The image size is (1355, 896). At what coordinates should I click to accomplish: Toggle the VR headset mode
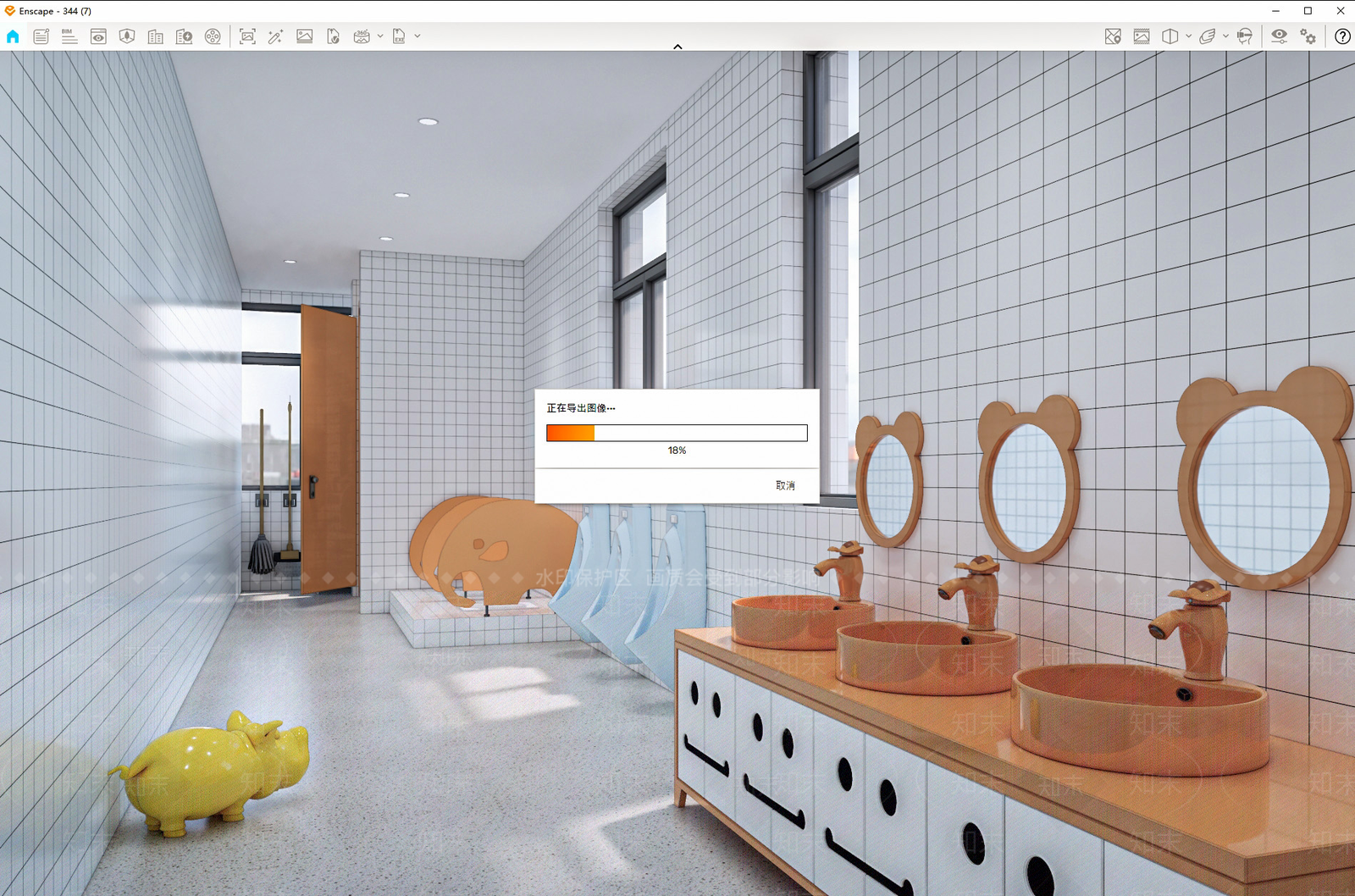pyautogui.click(x=1244, y=36)
